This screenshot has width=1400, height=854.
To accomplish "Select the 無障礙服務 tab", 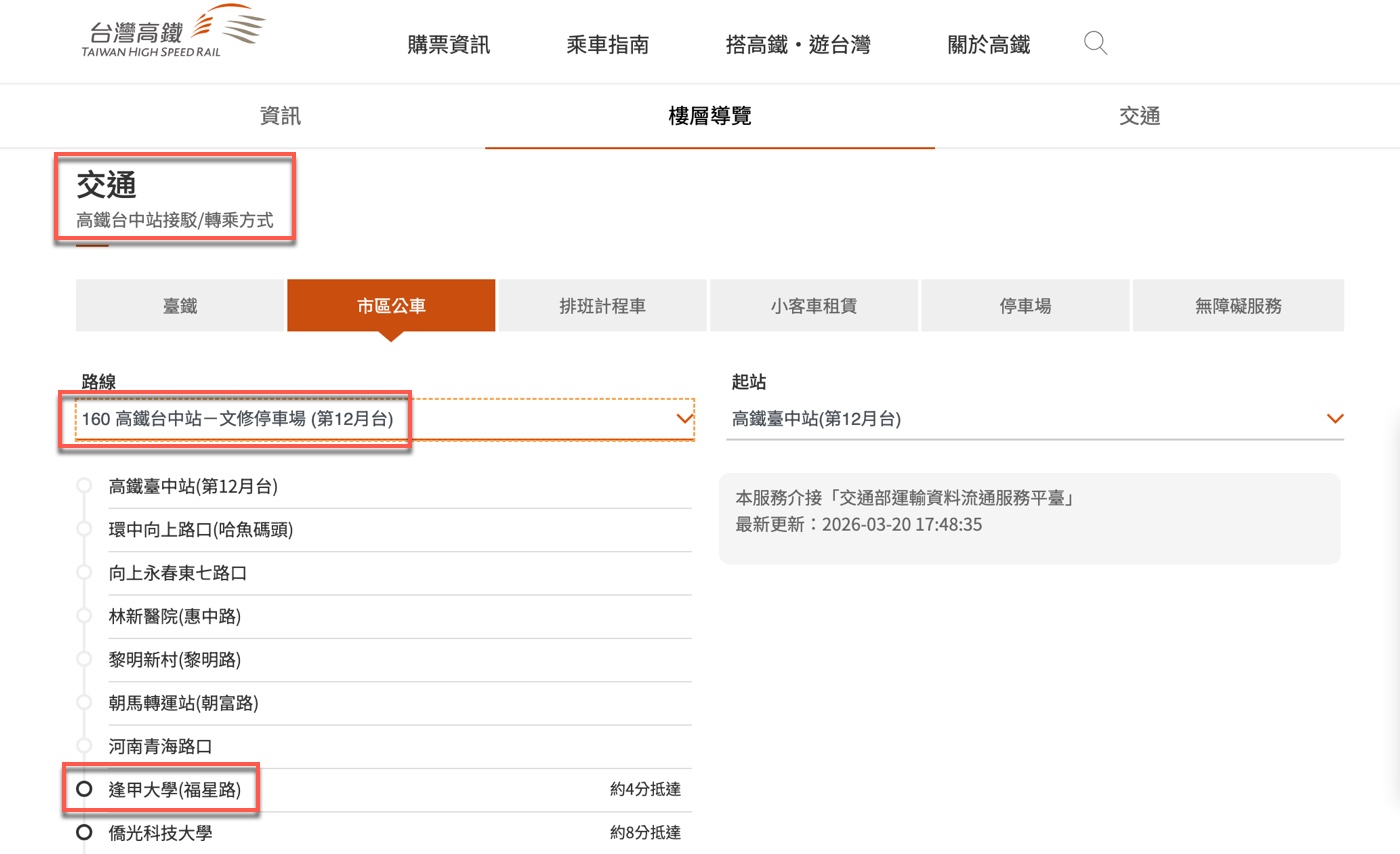I will (x=1237, y=306).
